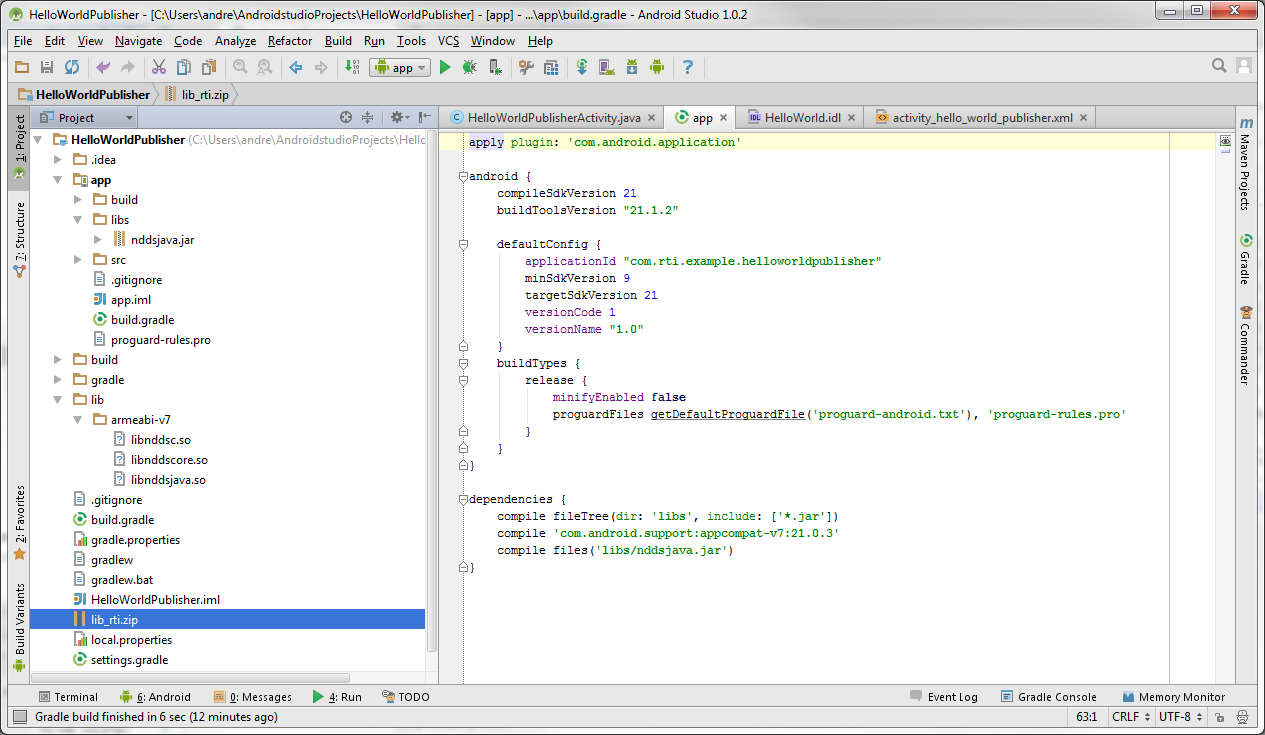The height and width of the screenshot is (735, 1265).
Task: Open the Gradle Console
Action: 1047,697
